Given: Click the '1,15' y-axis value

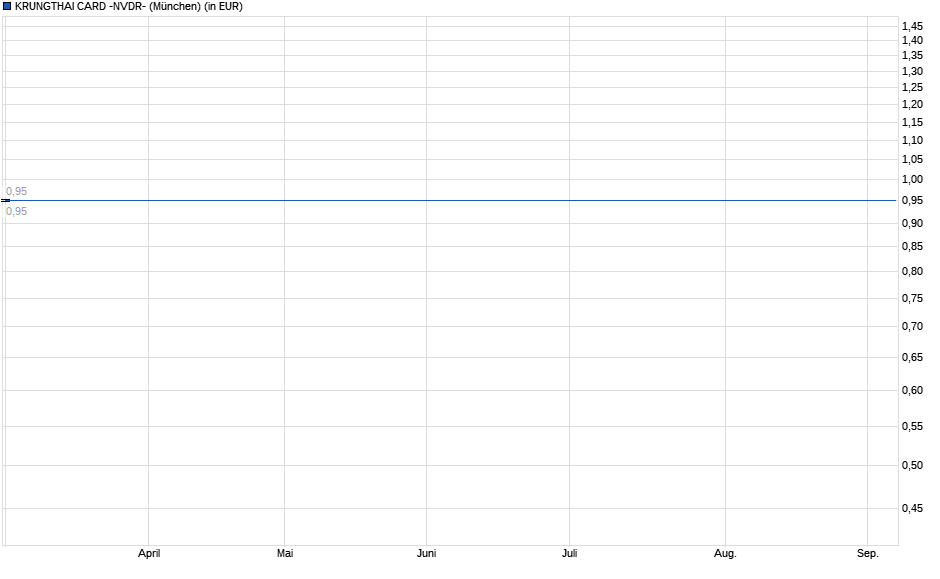Looking at the screenshot, I should click(x=912, y=122).
